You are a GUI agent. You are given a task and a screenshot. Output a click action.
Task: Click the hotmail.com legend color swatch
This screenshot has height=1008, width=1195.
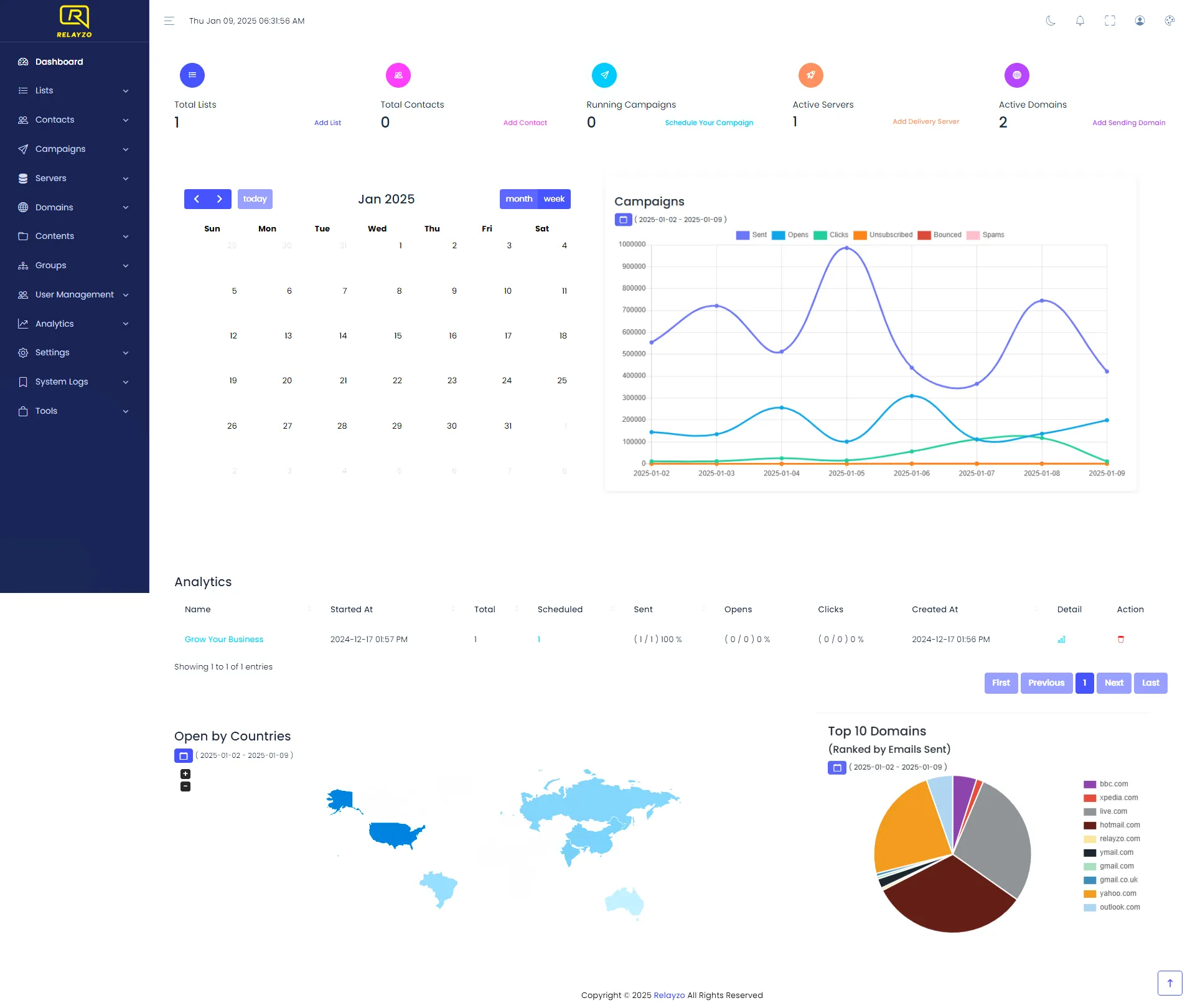pyautogui.click(x=1089, y=826)
